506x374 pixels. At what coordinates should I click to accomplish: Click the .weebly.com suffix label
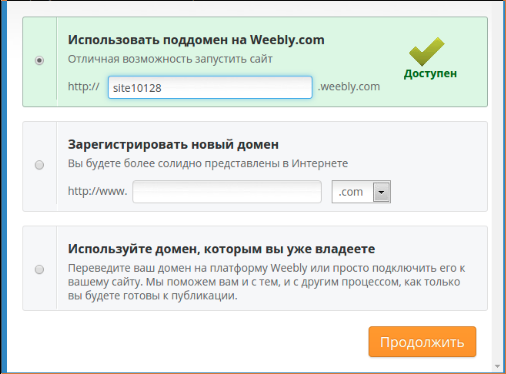tap(349, 87)
